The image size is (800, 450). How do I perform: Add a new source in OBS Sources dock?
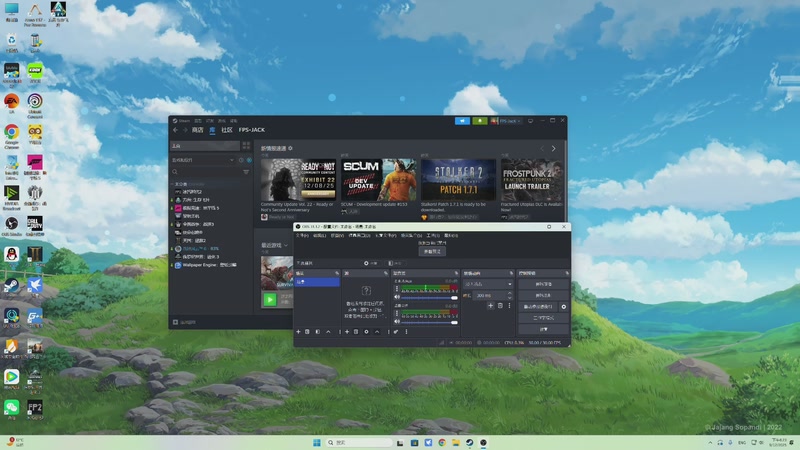pyautogui.click(x=347, y=332)
